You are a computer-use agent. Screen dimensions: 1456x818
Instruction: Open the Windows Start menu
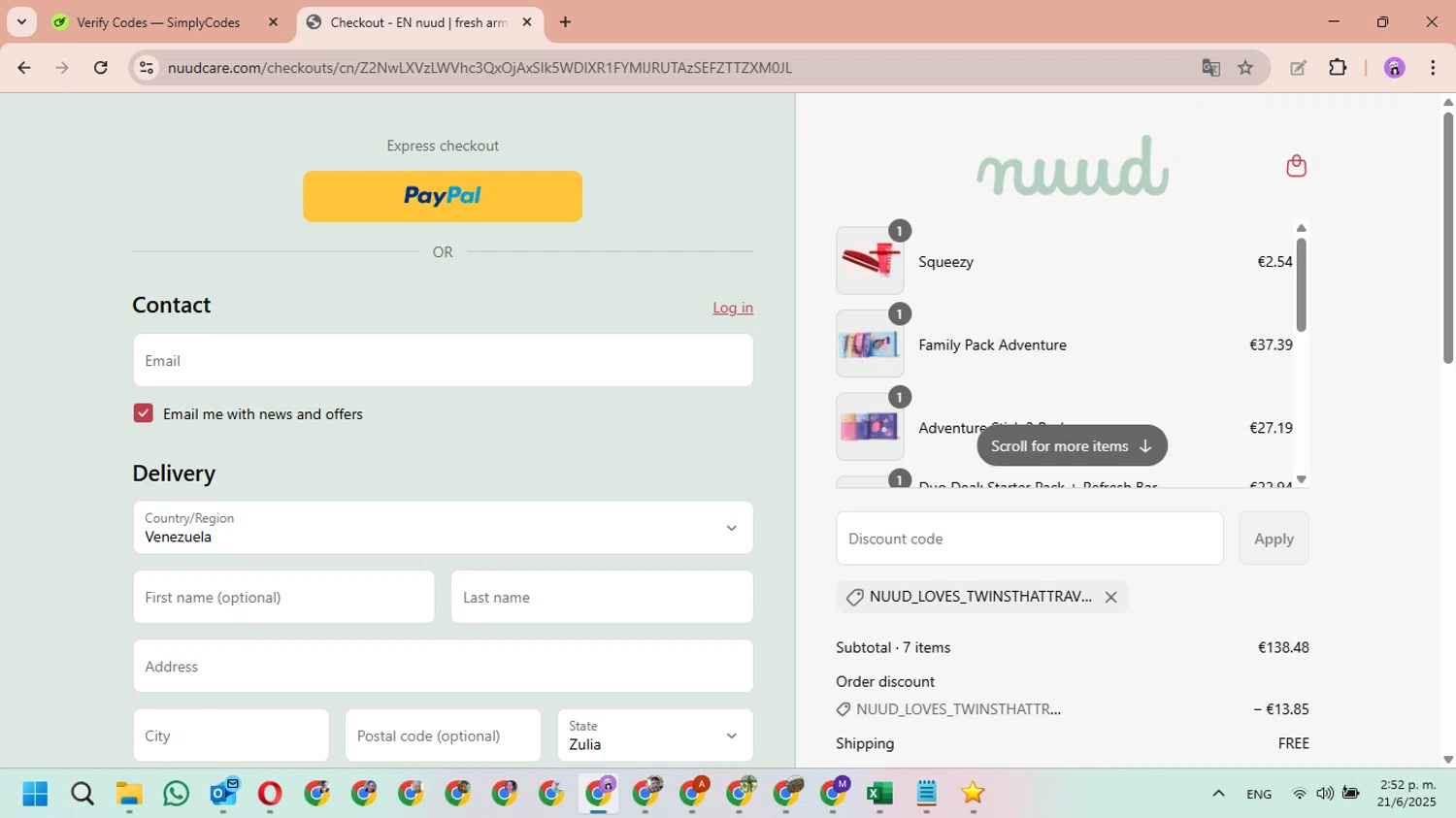(x=35, y=794)
